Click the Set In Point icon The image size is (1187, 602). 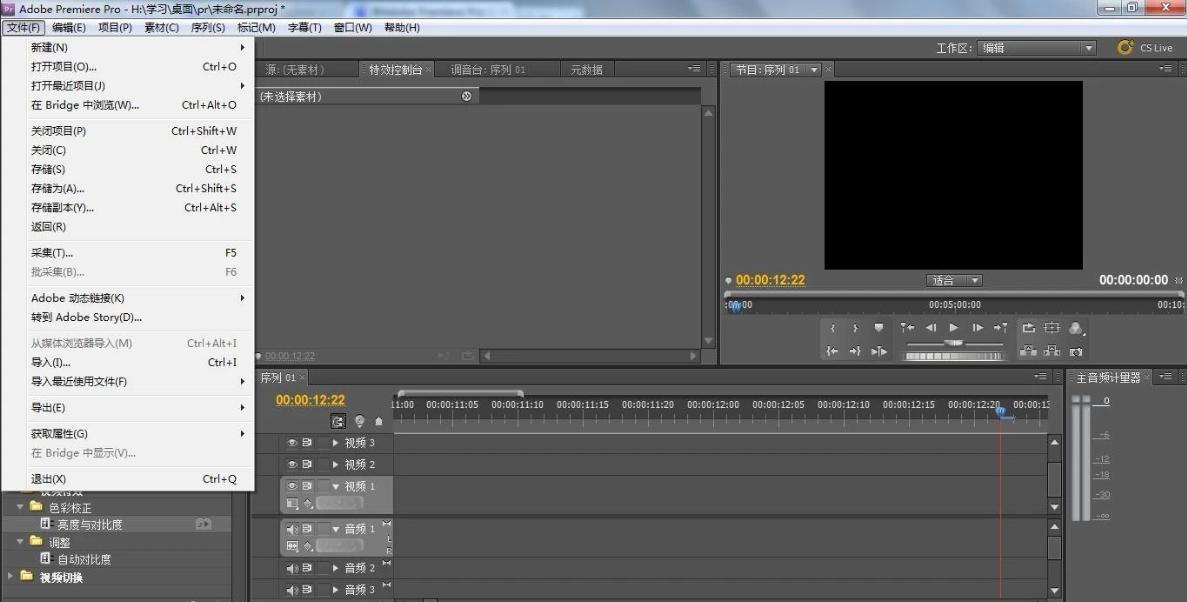(833, 328)
